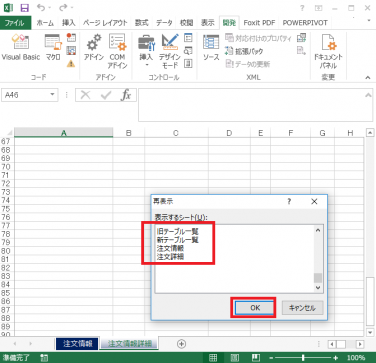Viewport: 376px width, 363px height.
Task: Select 注文情報 in the sheet list
Action: (x=170, y=248)
